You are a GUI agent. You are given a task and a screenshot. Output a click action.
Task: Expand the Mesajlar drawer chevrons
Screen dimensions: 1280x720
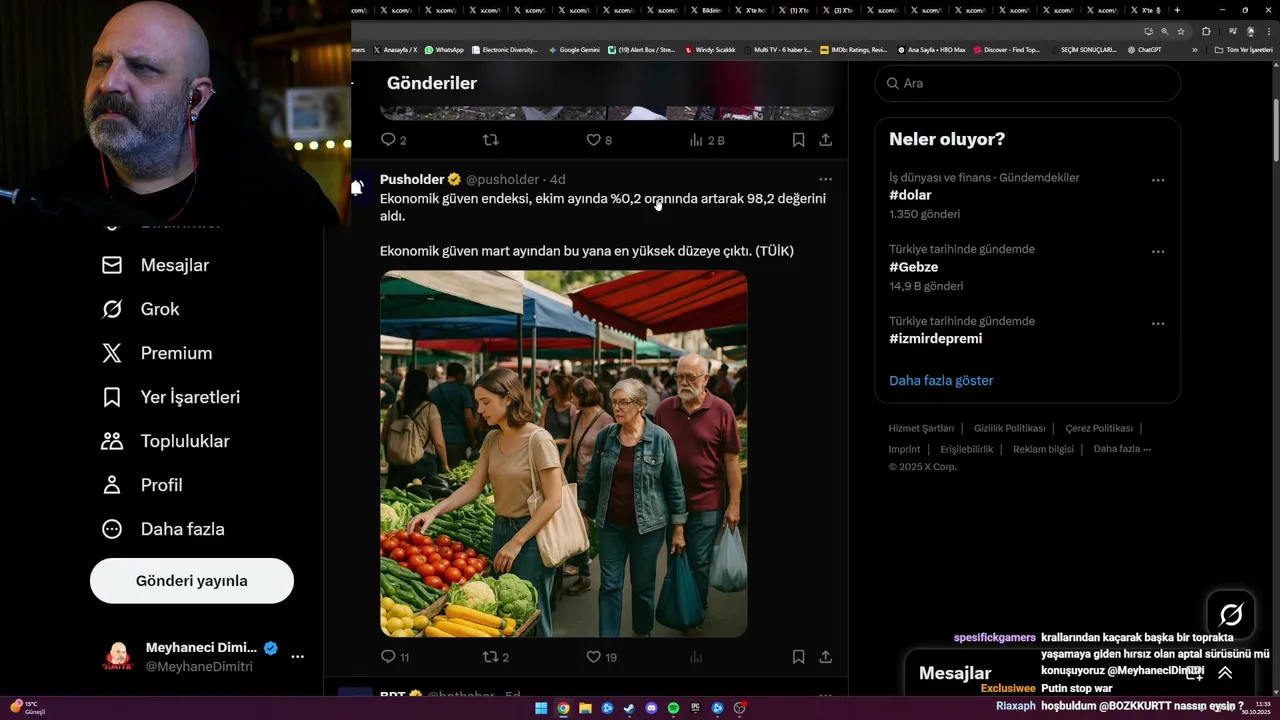pos(1225,673)
